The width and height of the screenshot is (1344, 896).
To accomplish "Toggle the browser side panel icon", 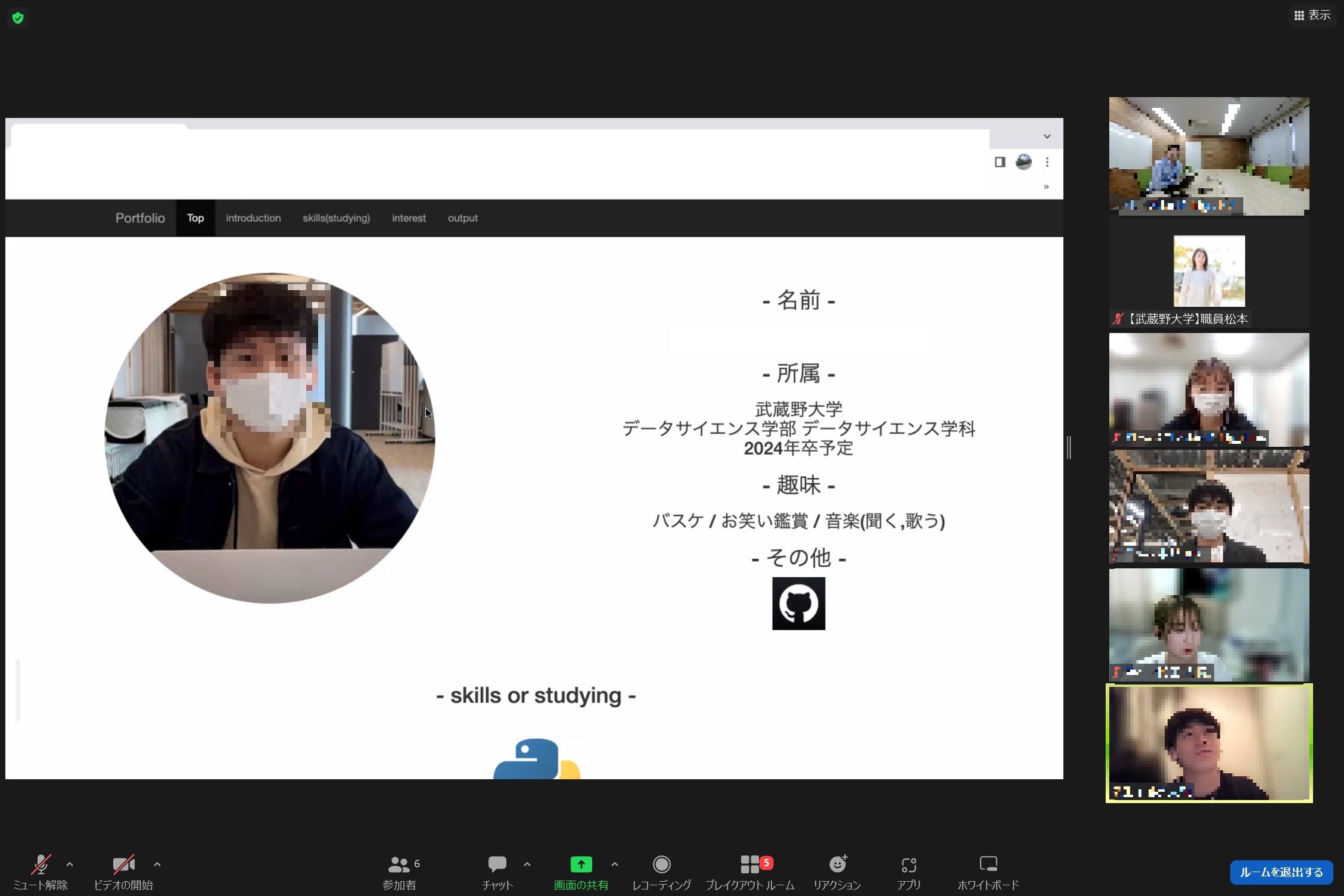I will pyautogui.click(x=999, y=162).
